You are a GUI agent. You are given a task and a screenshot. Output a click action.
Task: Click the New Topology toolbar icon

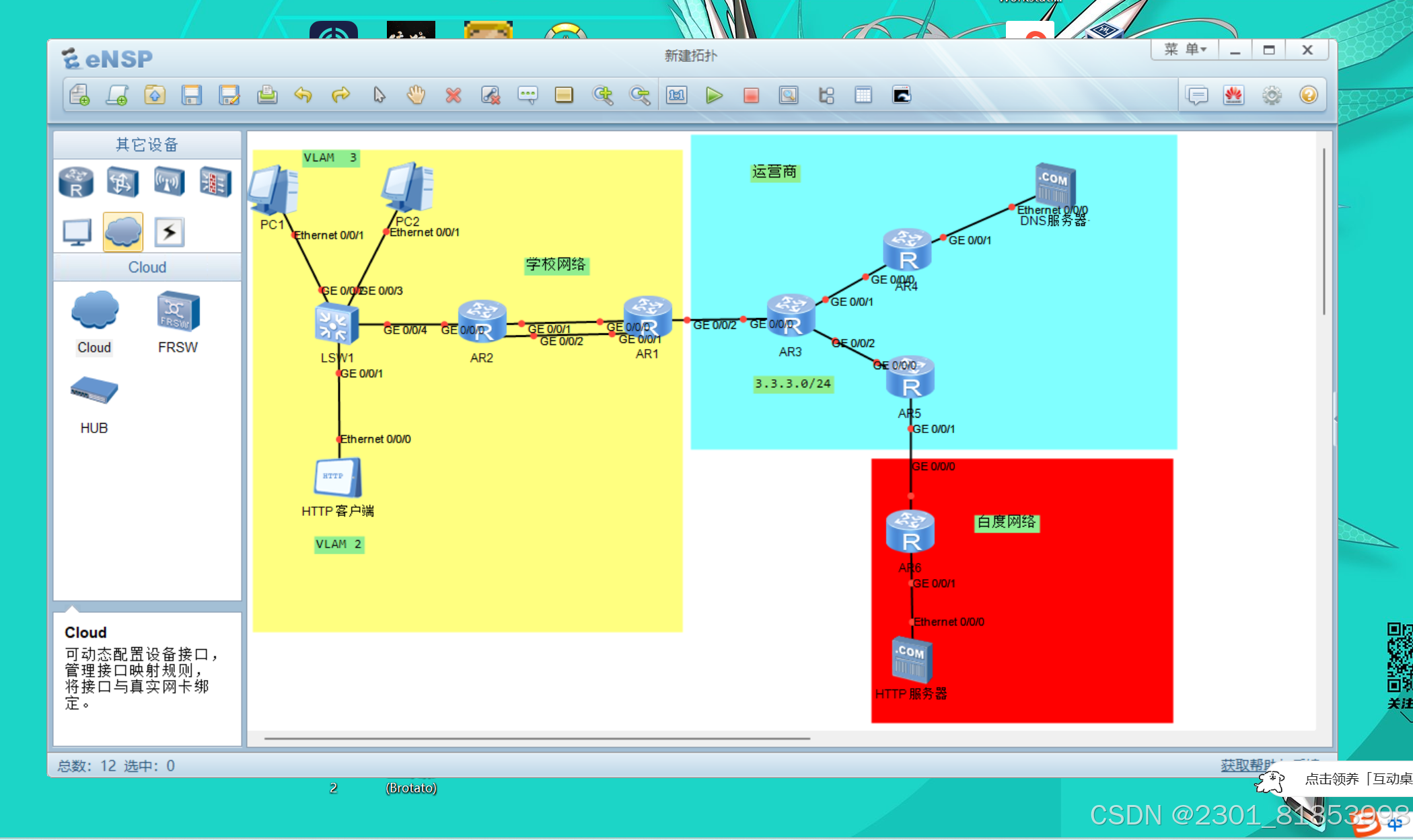(x=80, y=96)
